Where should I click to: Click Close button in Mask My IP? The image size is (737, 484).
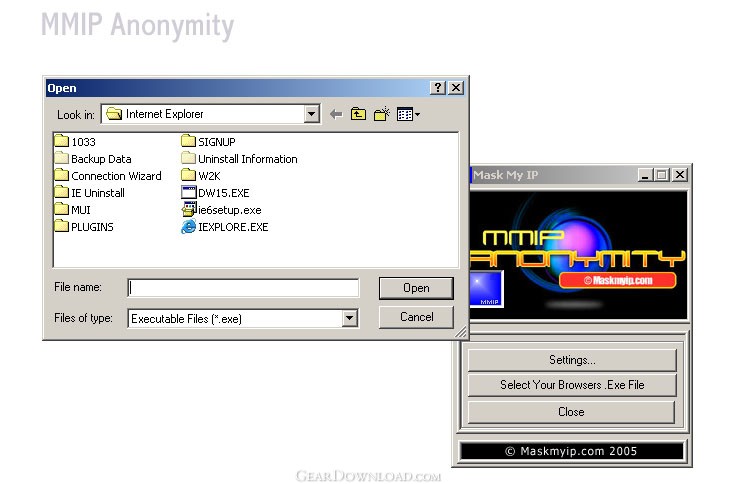pyautogui.click(x=571, y=412)
